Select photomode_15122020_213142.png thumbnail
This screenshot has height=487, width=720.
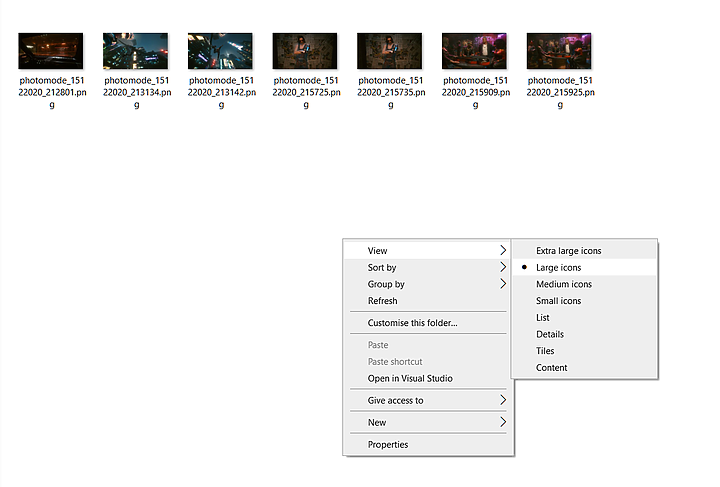pos(220,51)
